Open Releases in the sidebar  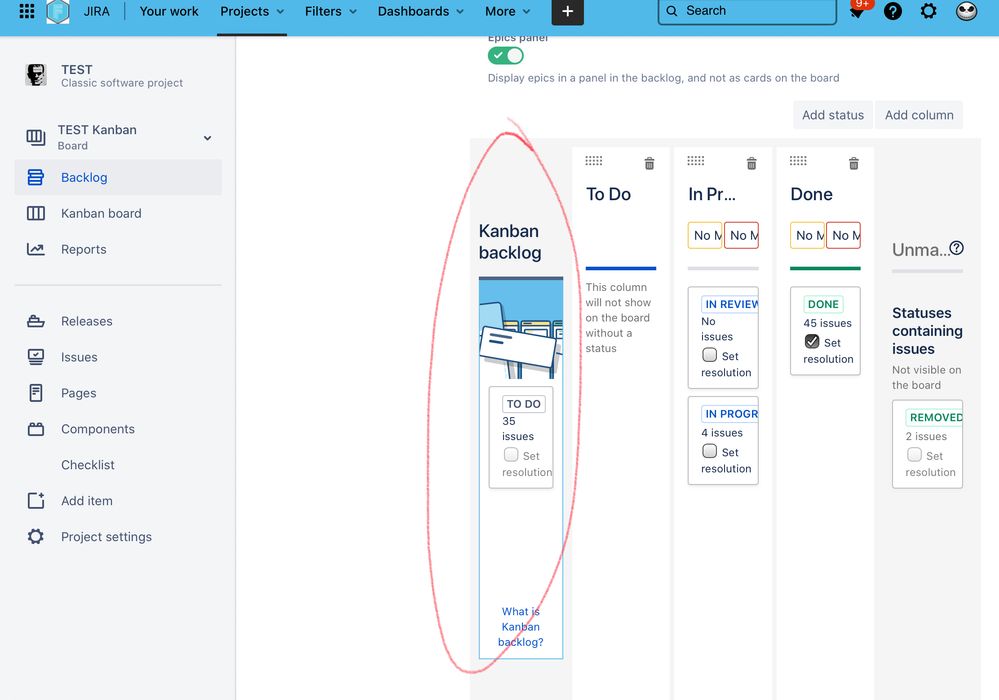coord(119,321)
